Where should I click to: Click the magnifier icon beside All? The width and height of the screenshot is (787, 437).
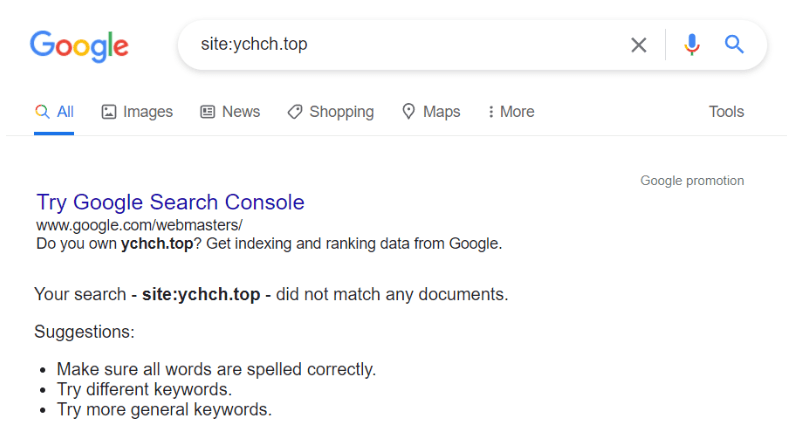coord(42,111)
